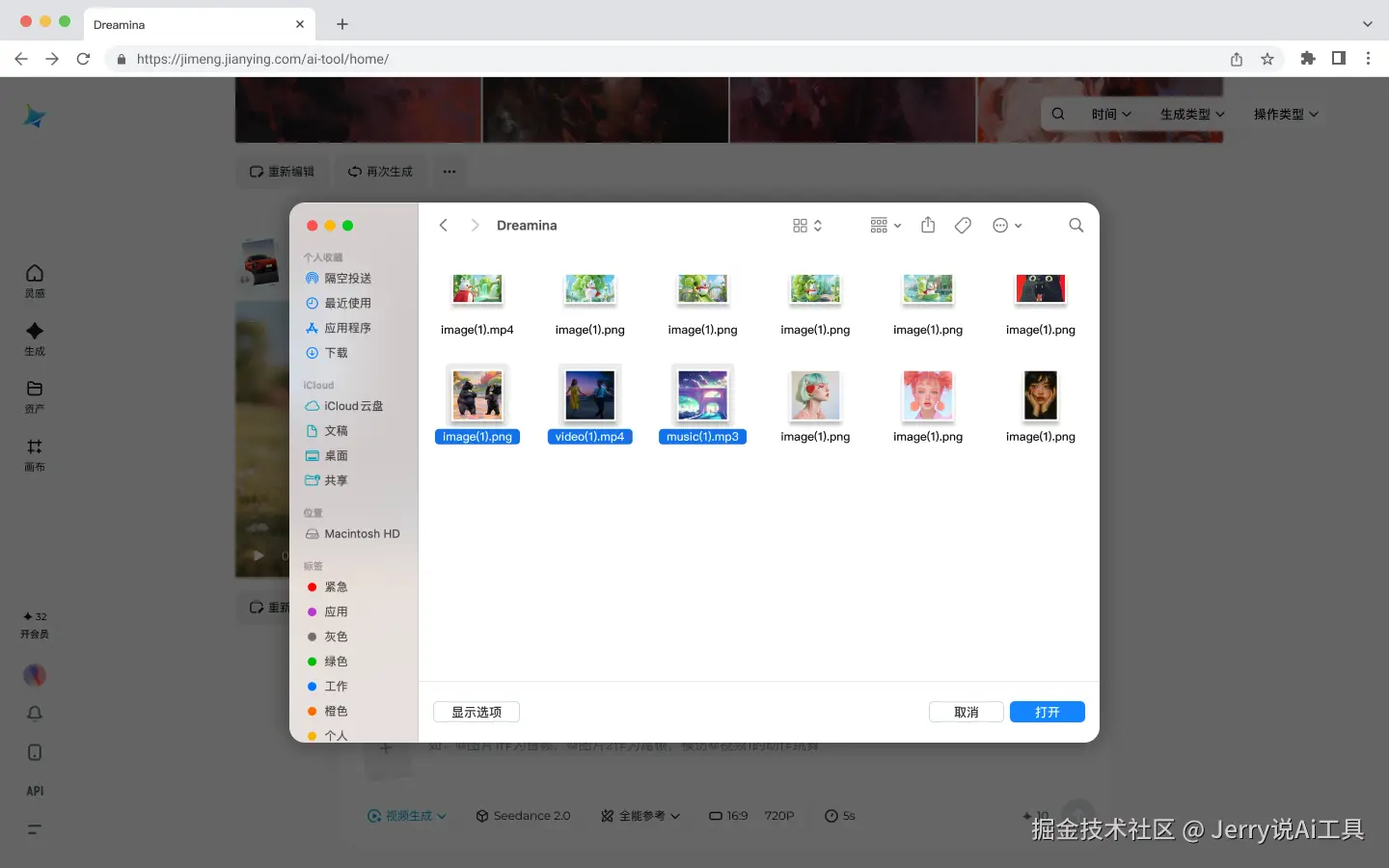Open a new browser tab
Screen dimensions: 1389x868
click(342, 24)
